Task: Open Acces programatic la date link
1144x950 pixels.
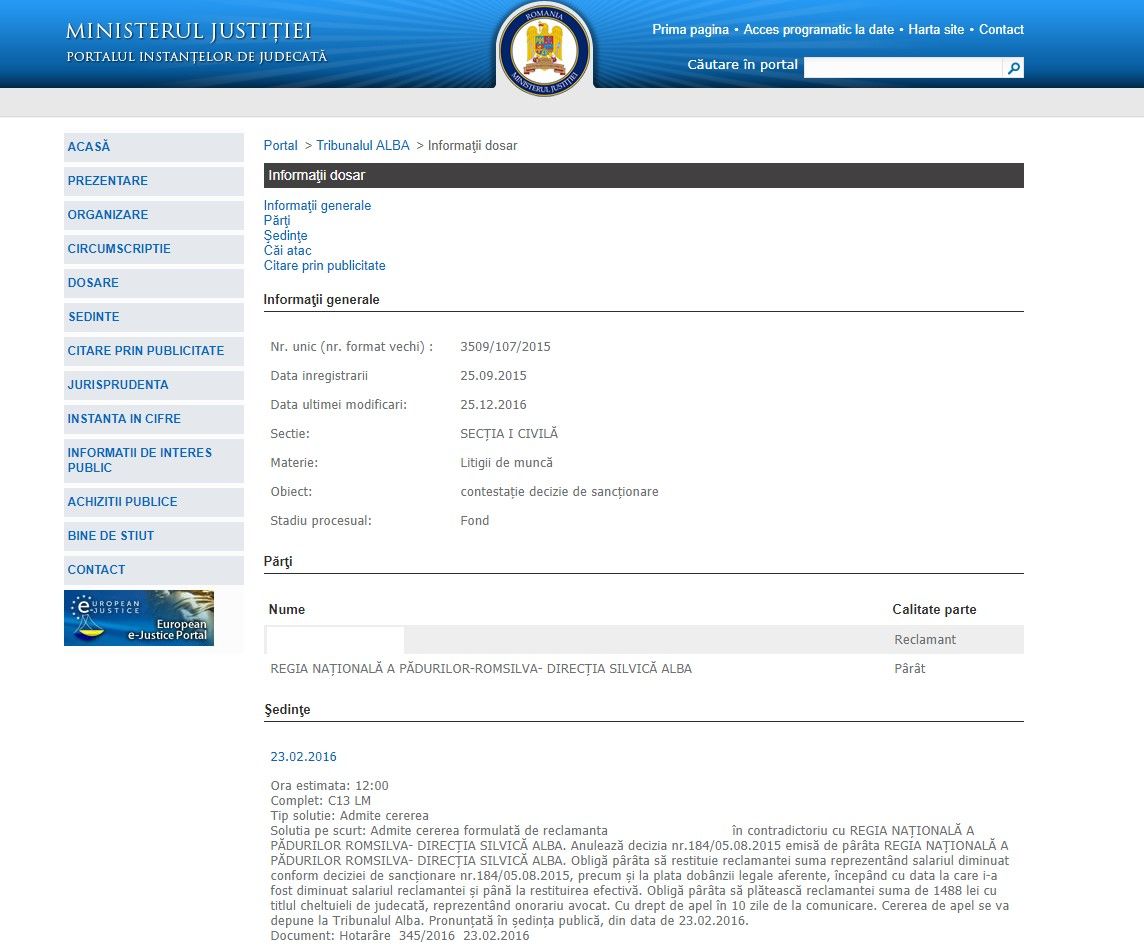Action: coord(818,30)
